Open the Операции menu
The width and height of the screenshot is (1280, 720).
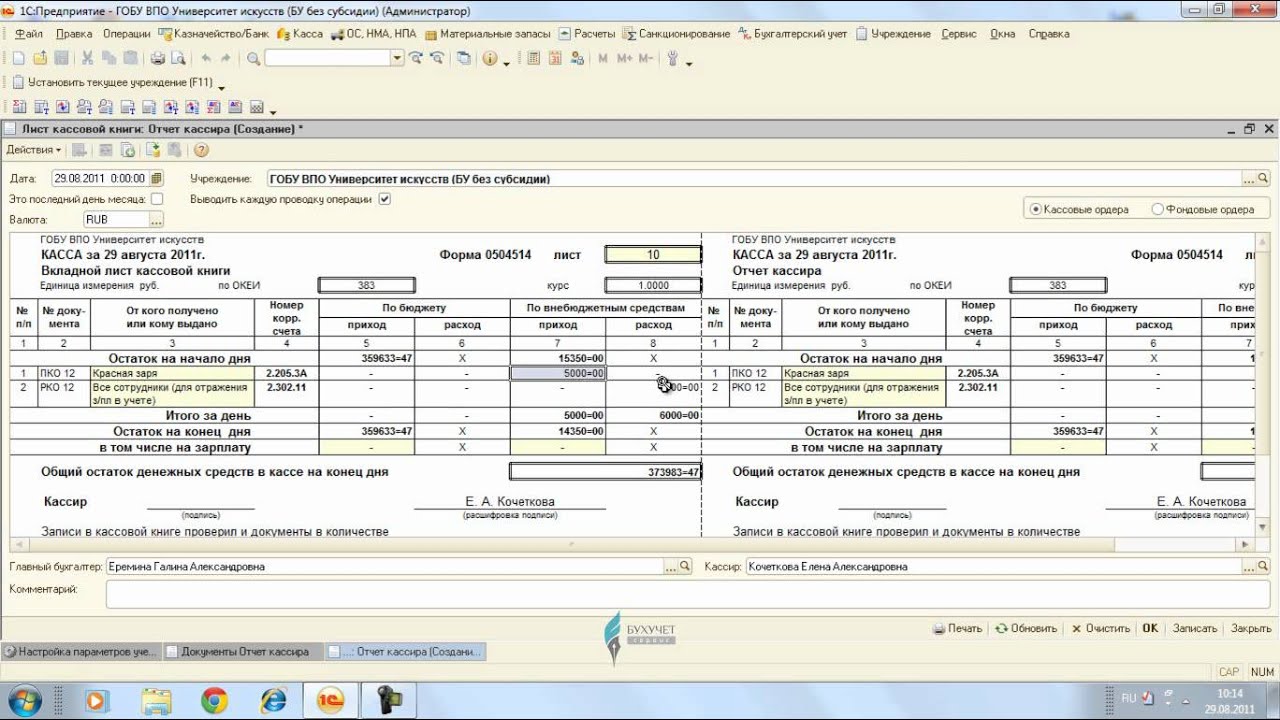pyautogui.click(x=127, y=33)
